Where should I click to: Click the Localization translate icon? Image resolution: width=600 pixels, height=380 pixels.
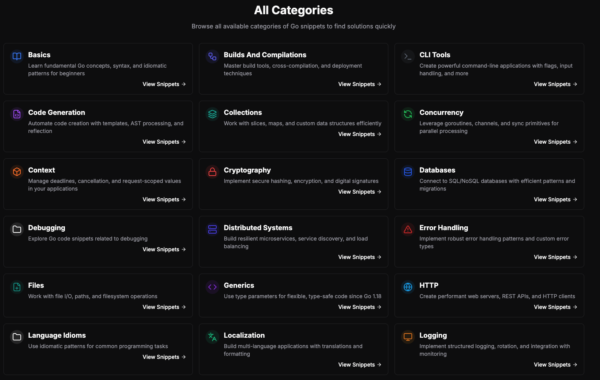[212, 337]
